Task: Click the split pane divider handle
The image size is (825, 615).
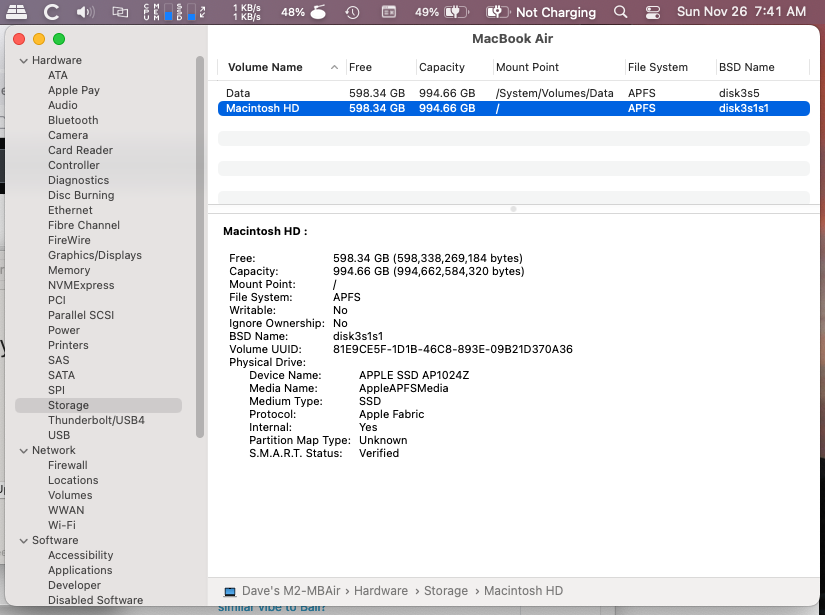Action: tap(514, 209)
